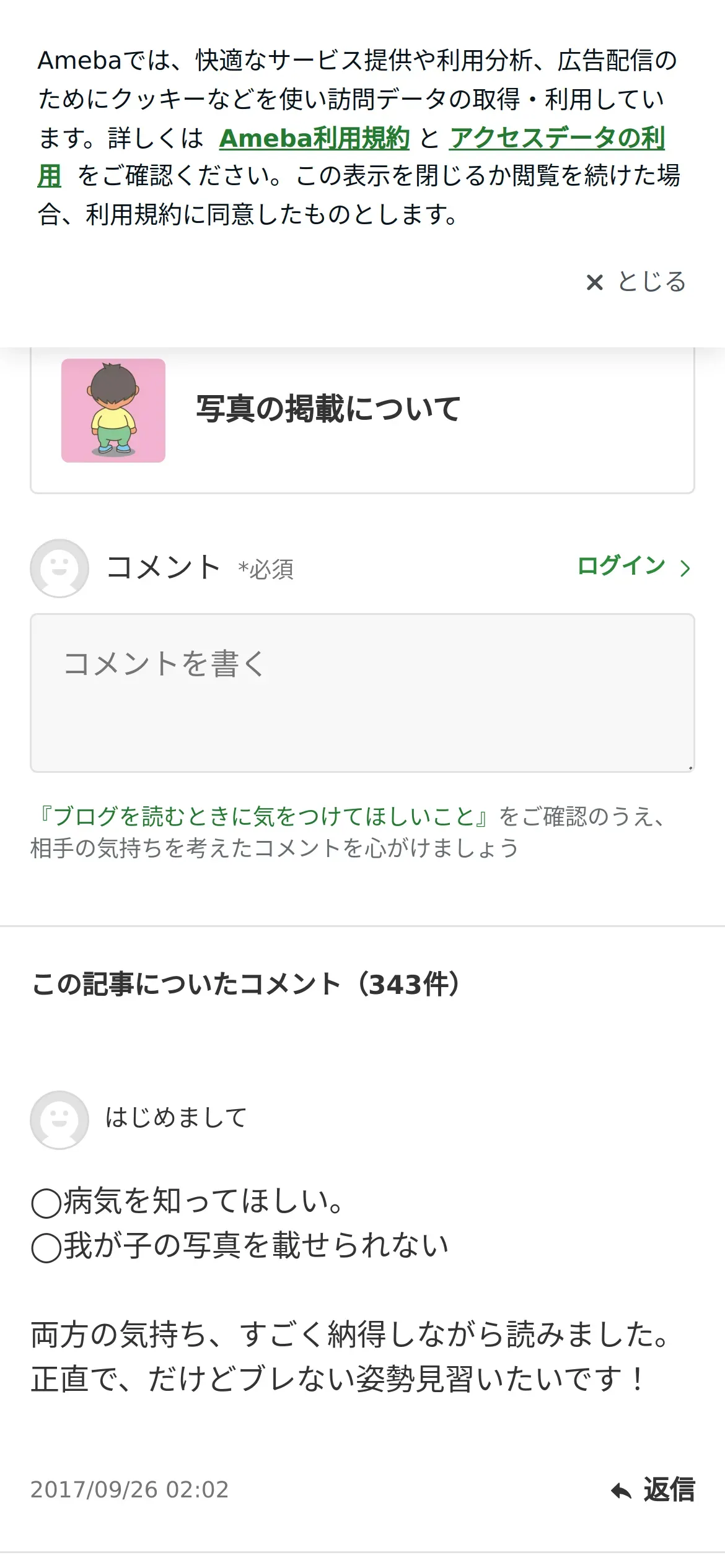
Task: Click the X icon beside とじる
Action: point(594,282)
